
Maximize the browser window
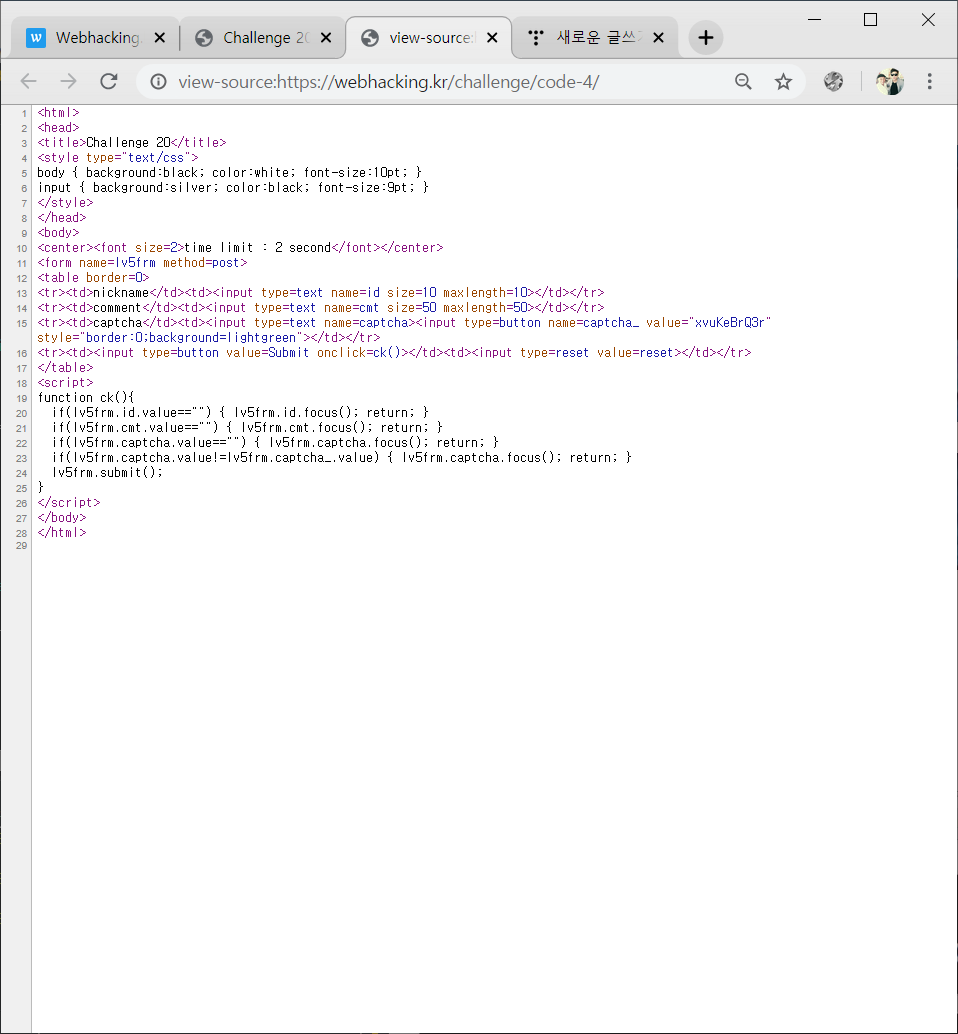point(870,20)
